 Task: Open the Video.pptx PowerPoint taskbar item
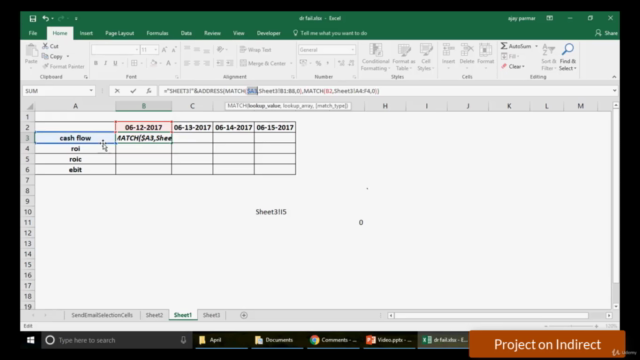click(x=389, y=340)
